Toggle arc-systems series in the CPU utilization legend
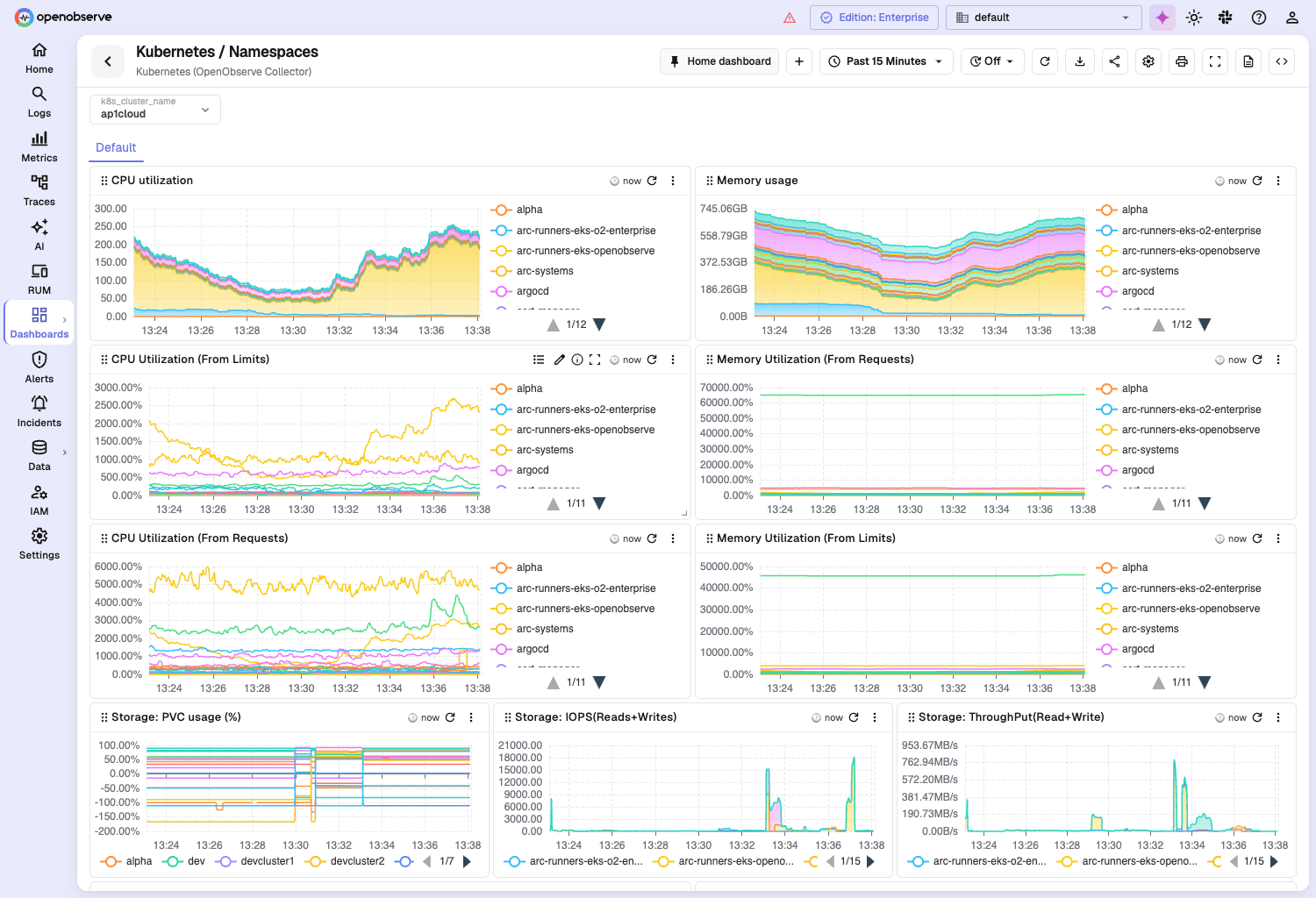The height and width of the screenshot is (898, 1316). [533, 271]
